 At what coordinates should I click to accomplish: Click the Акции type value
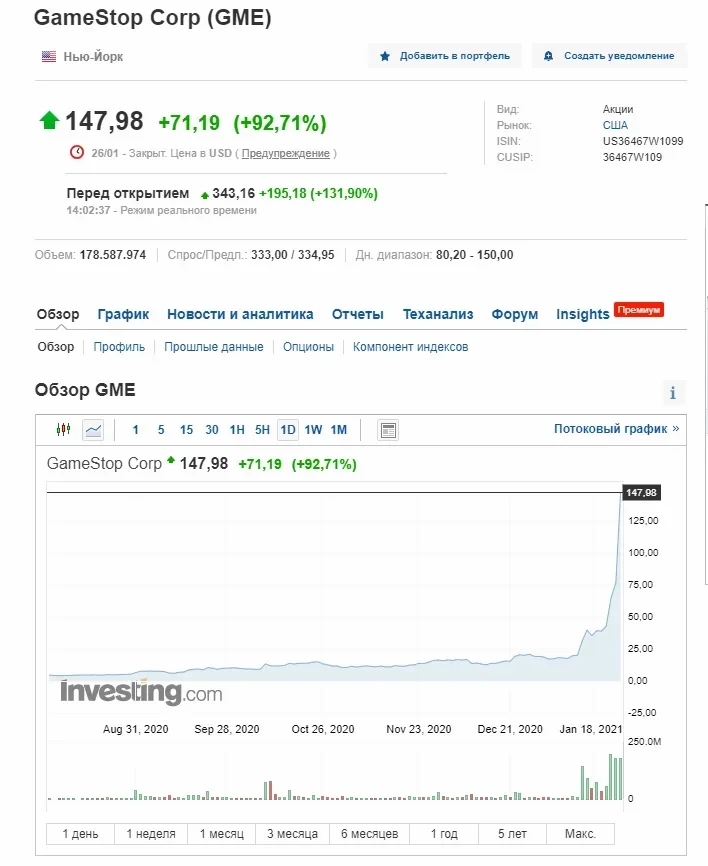(x=618, y=109)
